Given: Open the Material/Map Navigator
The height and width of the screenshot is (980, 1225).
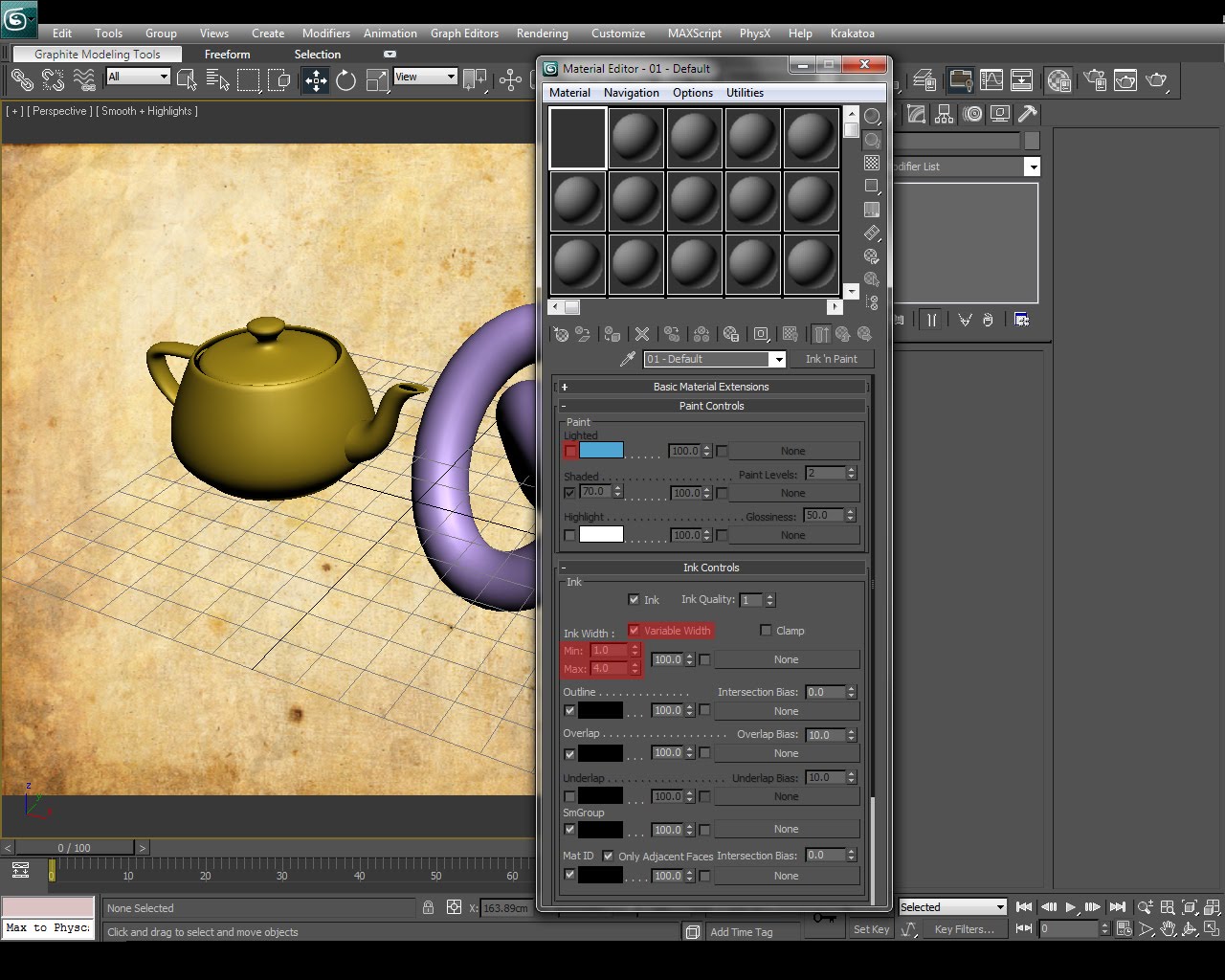Looking at the screenshot, I should [x=871, y=302].
